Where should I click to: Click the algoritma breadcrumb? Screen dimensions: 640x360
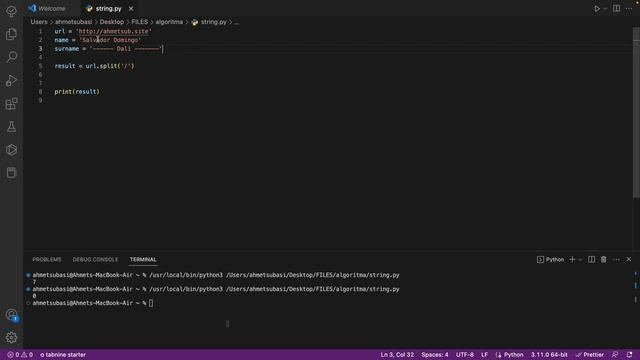(x=169, y=22)
